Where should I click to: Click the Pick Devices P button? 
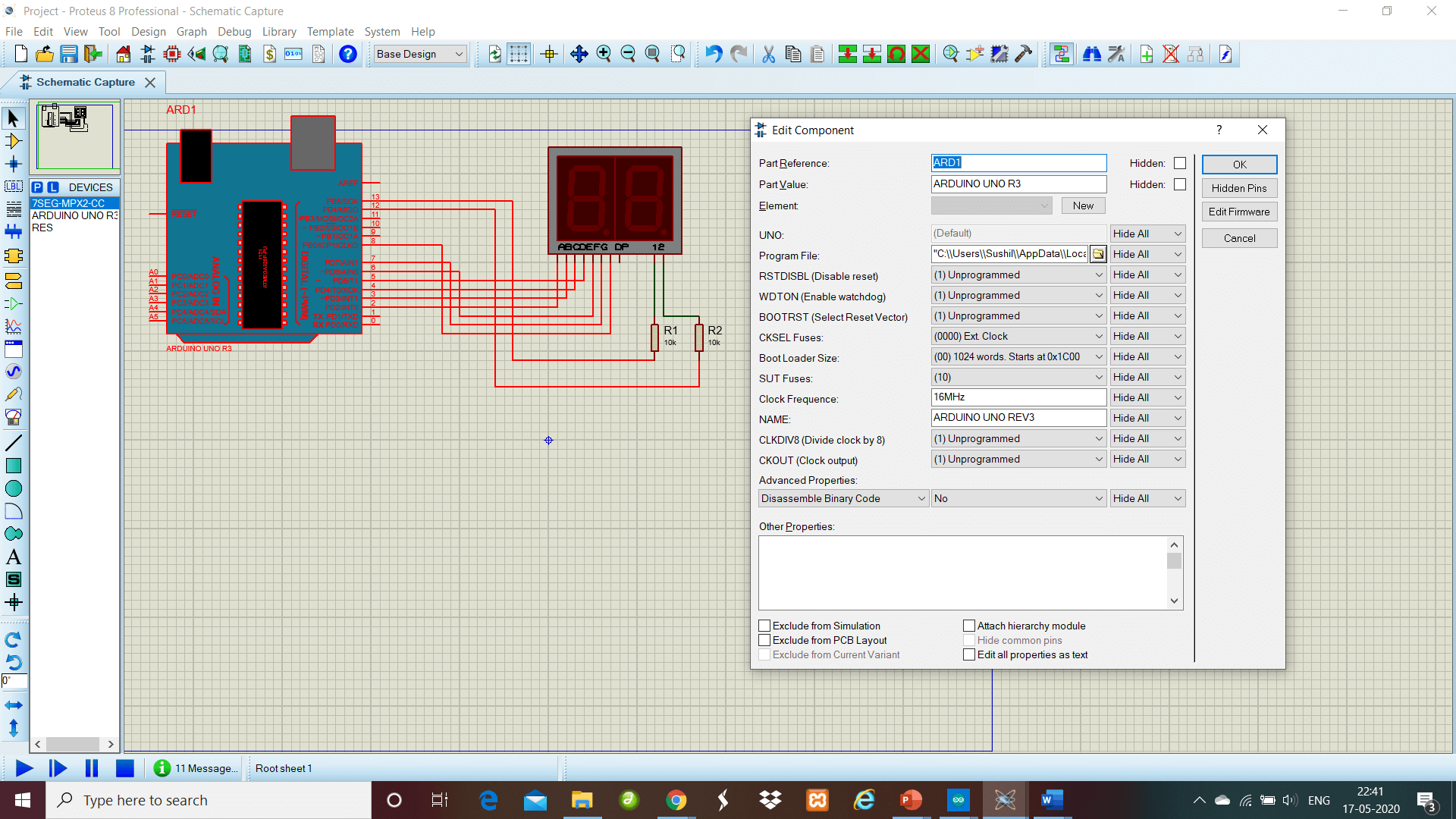[37, 187]
